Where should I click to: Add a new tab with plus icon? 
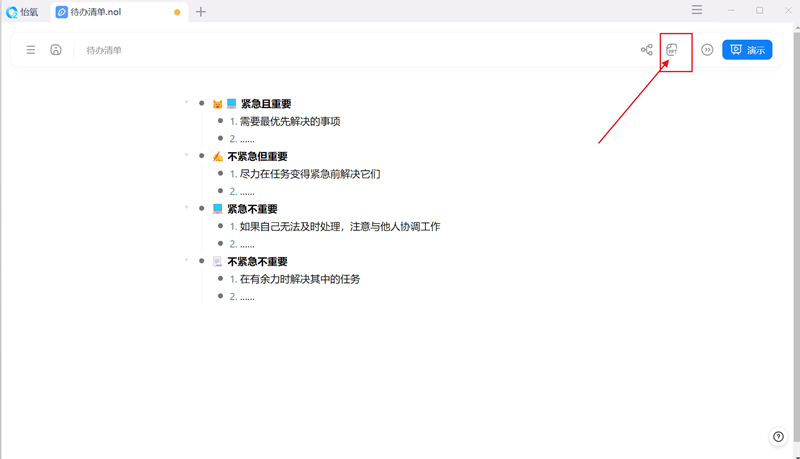[x=201, y=12]
